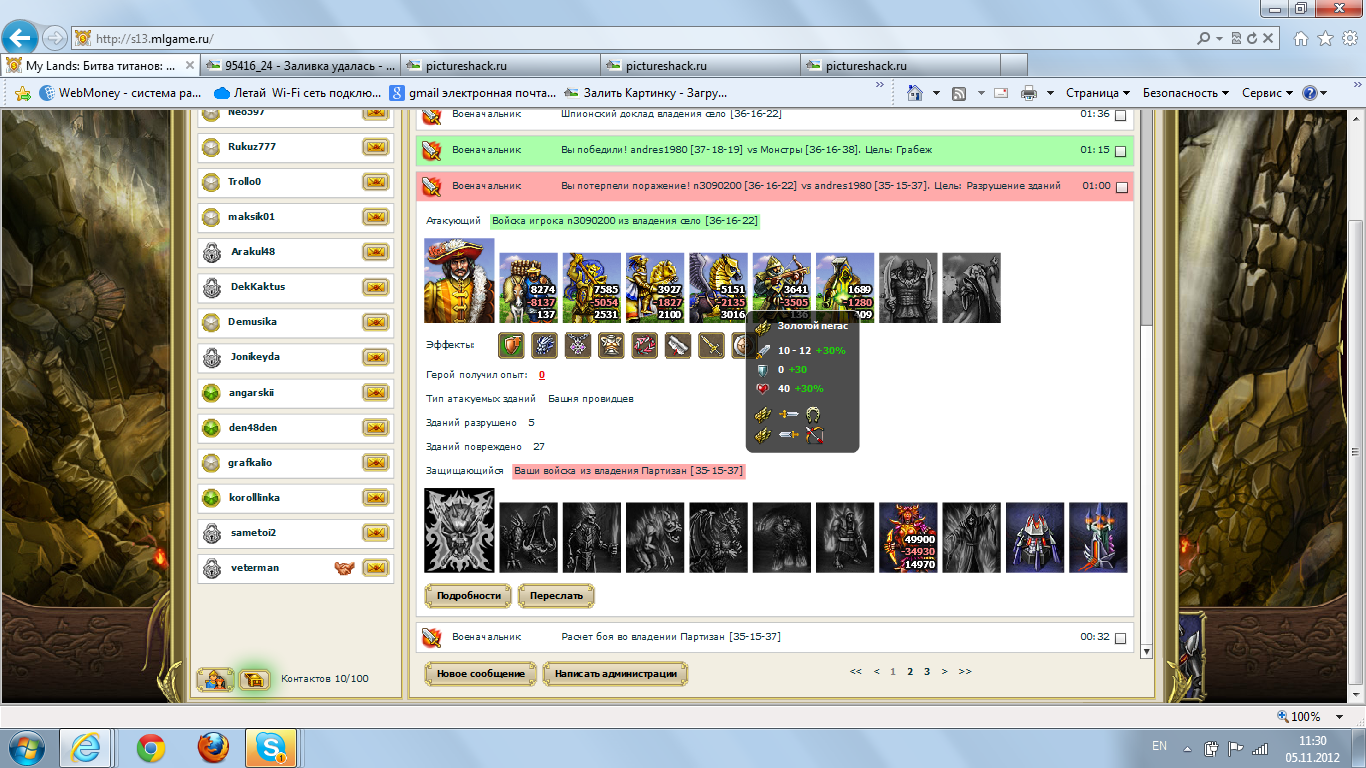The width and height of the screenshot is (1366, 768).
Task: Select the scroll effect icon in Эффекты row
Action: (x=678, y=346)
